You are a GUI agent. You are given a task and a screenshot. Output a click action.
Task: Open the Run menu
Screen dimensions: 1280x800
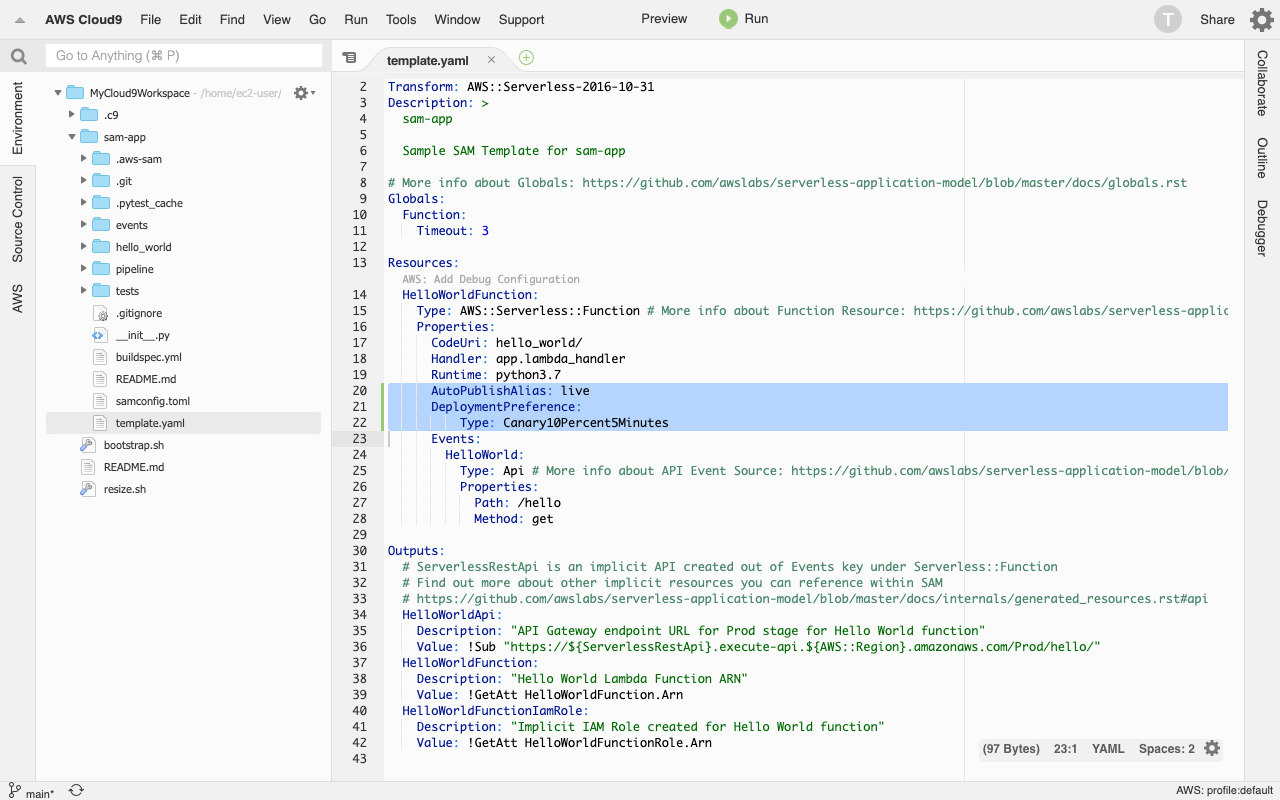[356, 19]
